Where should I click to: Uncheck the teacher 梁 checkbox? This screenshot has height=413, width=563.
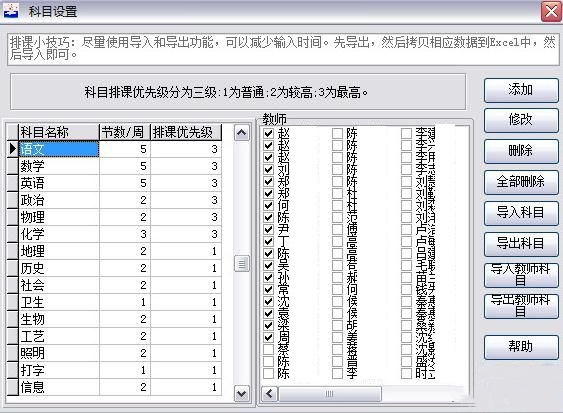[269, 325]
